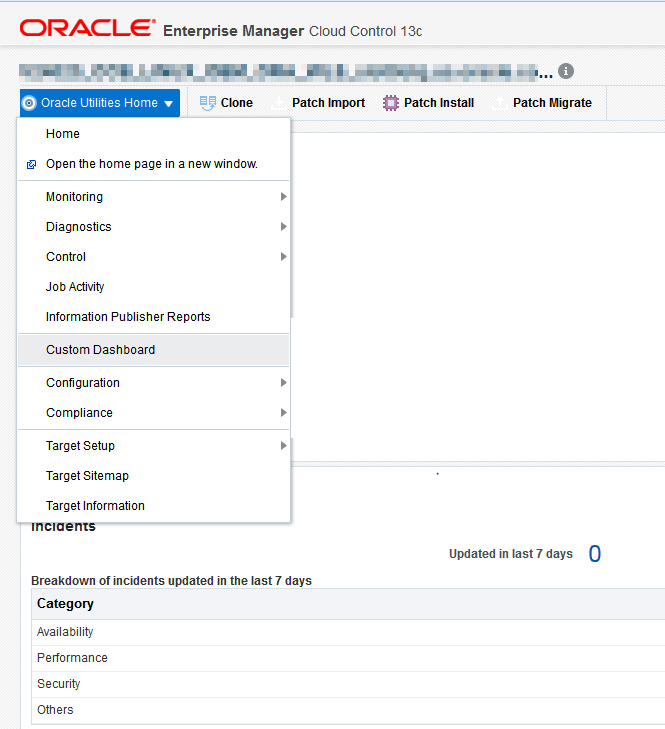Select Custom Dashboard menu item
Viewport: 665px width, 729px height.
click(153, 350)
